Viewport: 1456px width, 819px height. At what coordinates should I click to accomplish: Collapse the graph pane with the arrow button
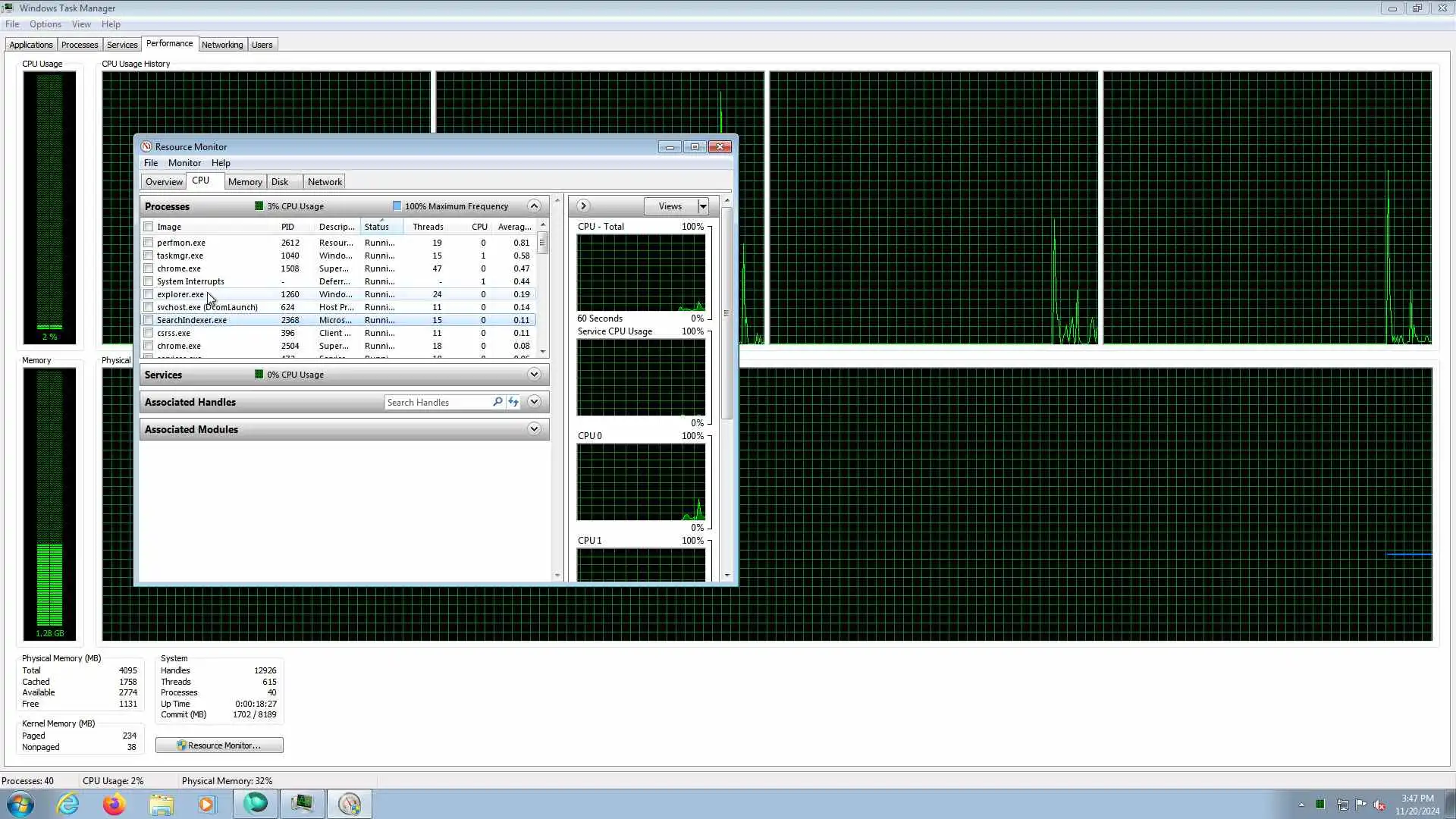582,206
